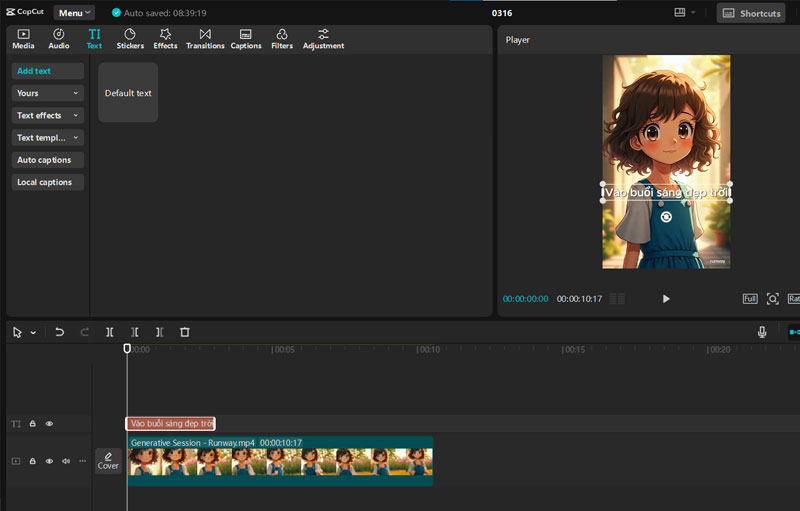Switch to the Audio tab
The width and height of the screenshot is (800, 511).
pos(59,39)
